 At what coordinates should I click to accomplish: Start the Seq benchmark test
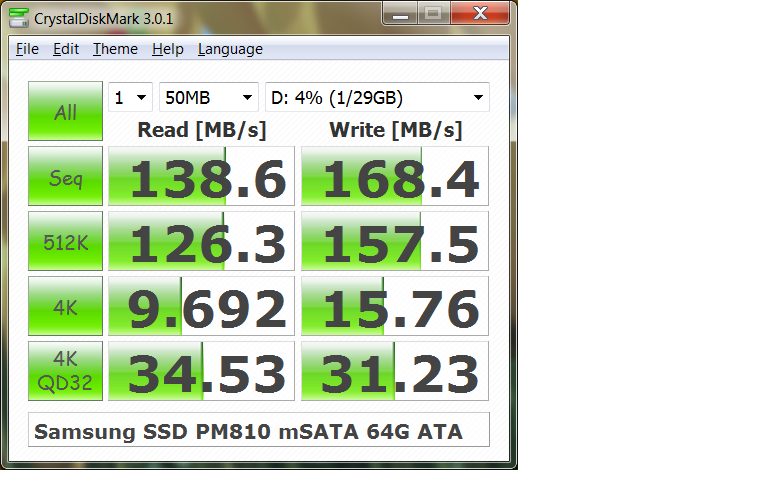[65, 176]
